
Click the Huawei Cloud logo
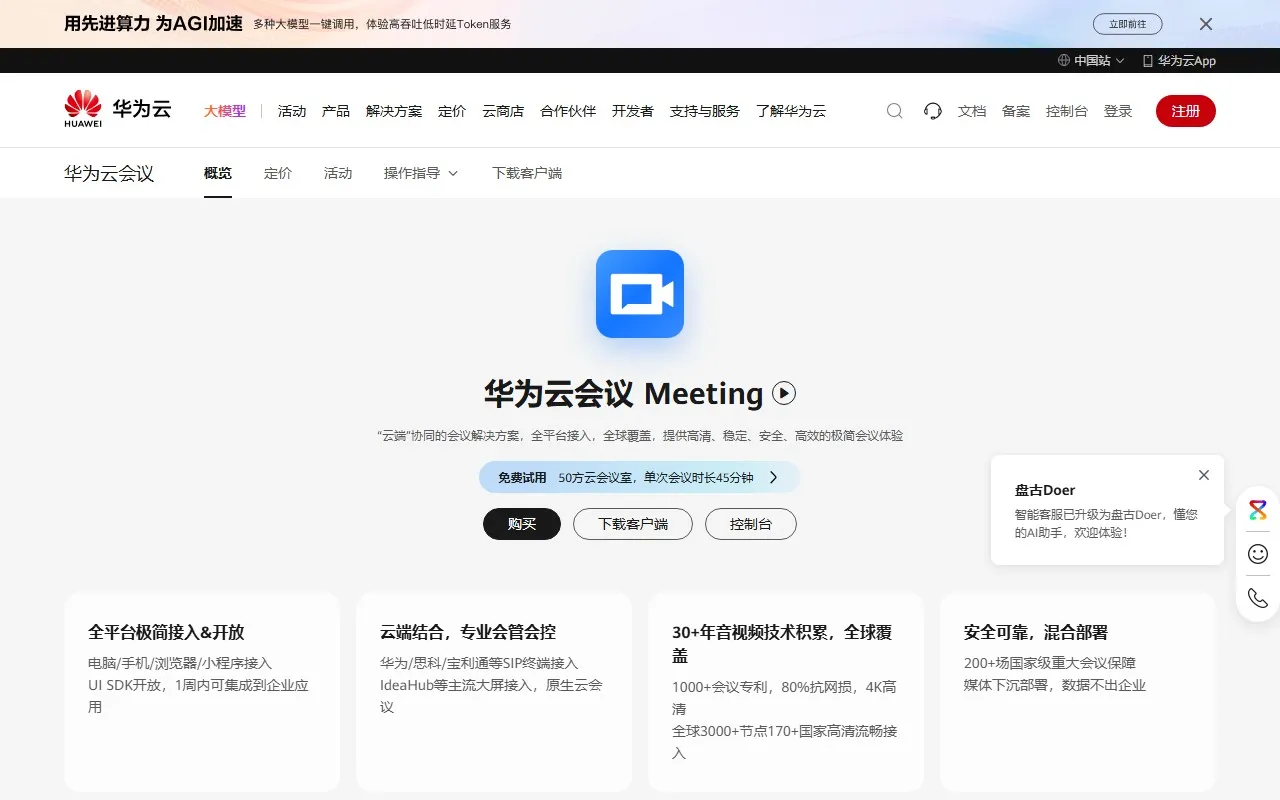coord(116,108)
